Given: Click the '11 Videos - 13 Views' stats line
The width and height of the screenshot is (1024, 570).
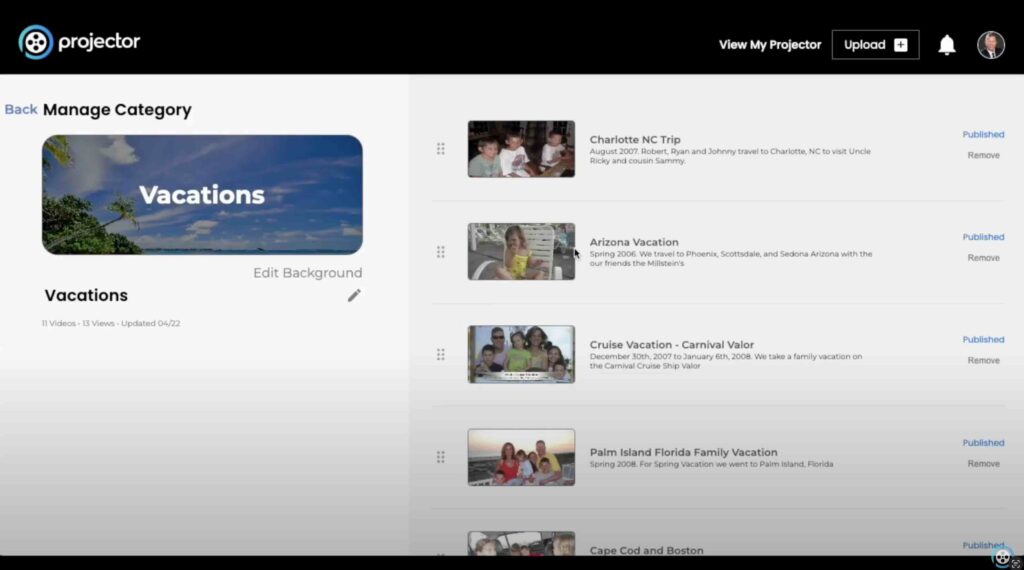Looking at the screenshot, I should (111, 323).
